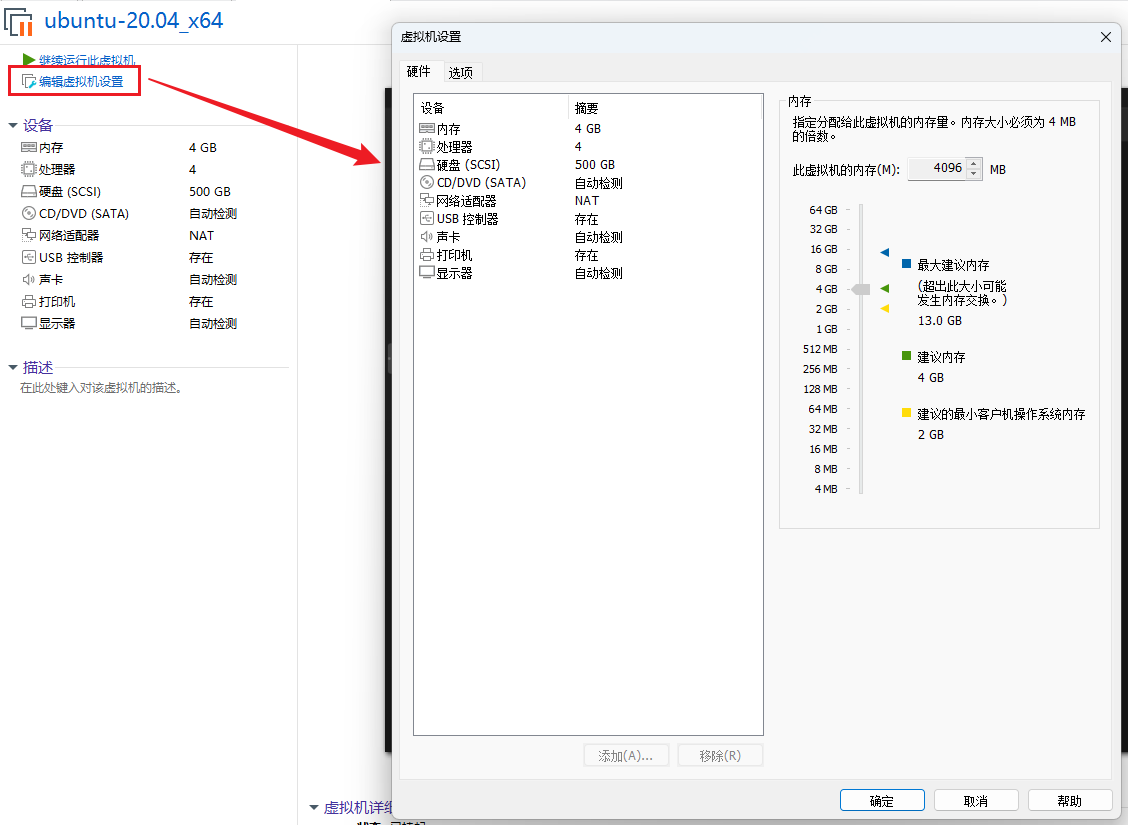This screenshot has width=1128, height=825.
Task: Click CD/DVD icon in left device list
Action: [x=29, y=213]
